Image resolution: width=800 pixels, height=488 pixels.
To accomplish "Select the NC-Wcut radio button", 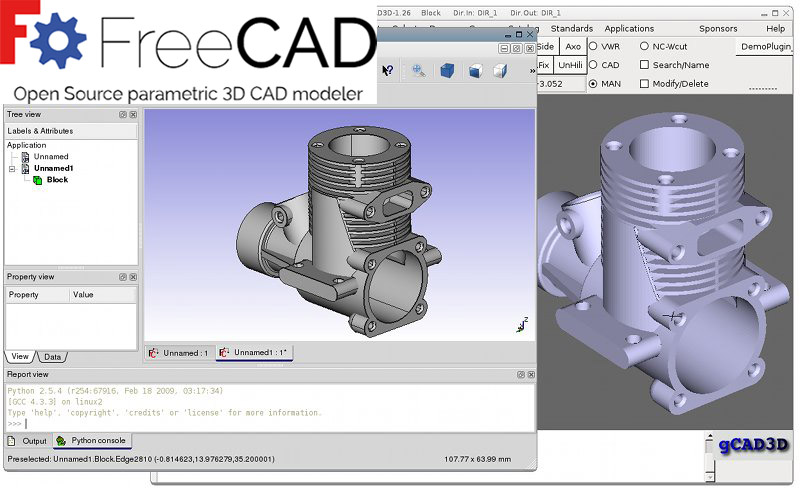I will (x=644, y=46).
